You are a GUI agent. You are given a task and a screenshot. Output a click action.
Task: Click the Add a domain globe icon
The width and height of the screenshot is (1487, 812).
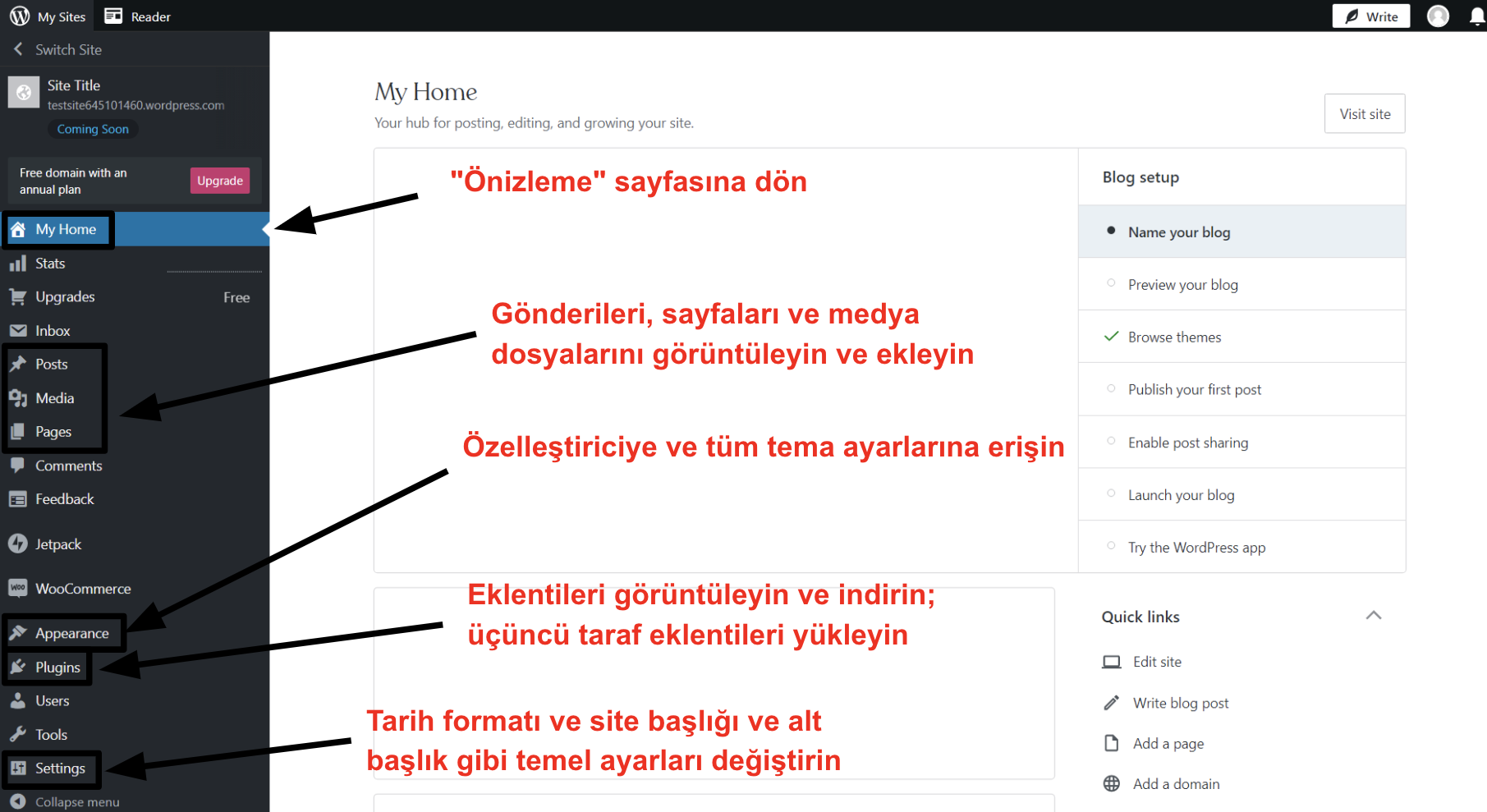(1112, 783)
